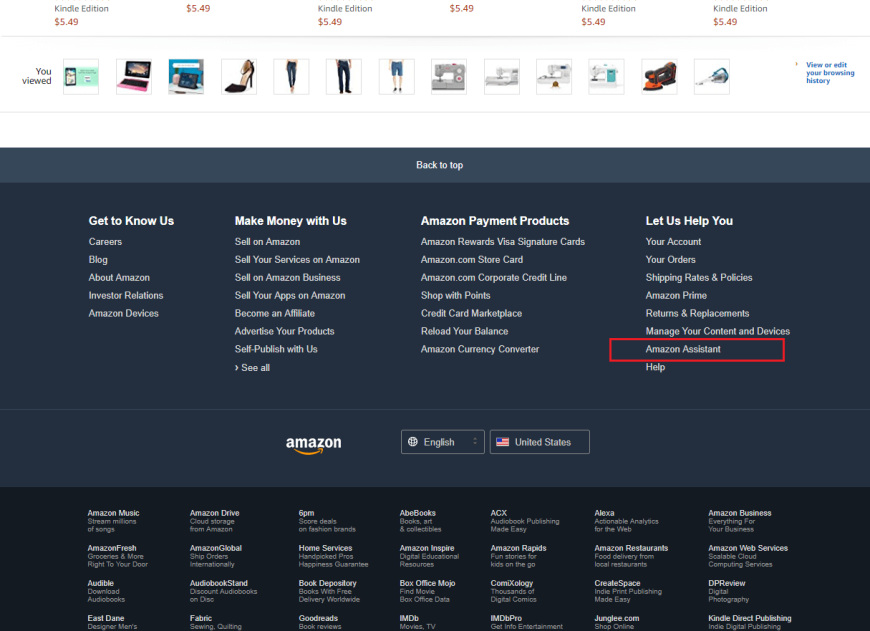Image resolution: width=870 pixels, height=631 pixels.
Task: Open Sell Your Services on Amazon
Action: pyautogui.click(x=297, y=259)
